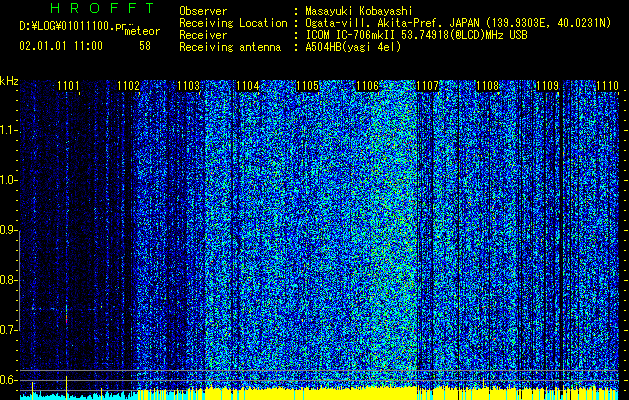Click the red meteor echo near 1101
The image size is (629, 400).
click(67, 319)
